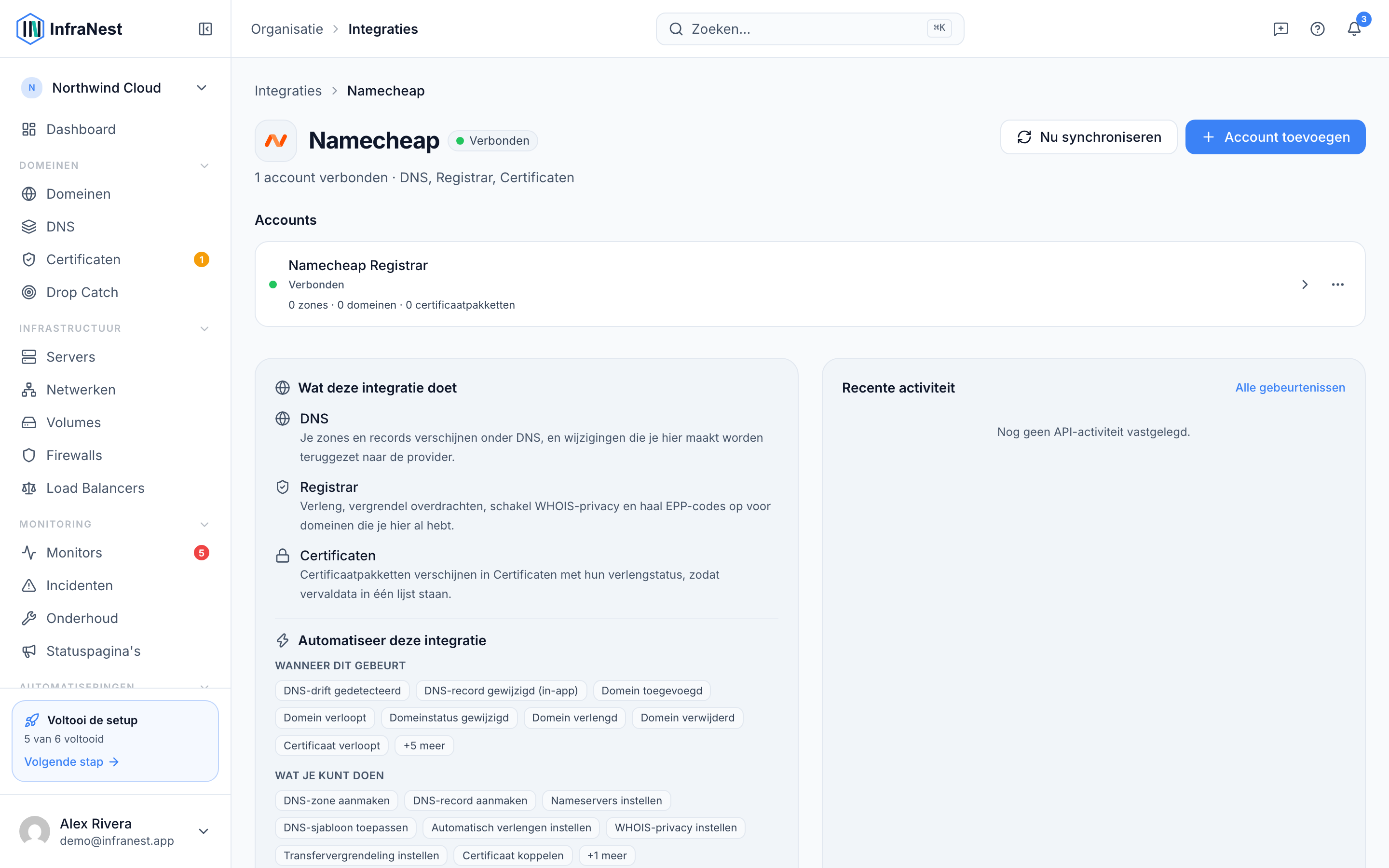Click the rocket icon in setup card

click(x=32, y=720)
